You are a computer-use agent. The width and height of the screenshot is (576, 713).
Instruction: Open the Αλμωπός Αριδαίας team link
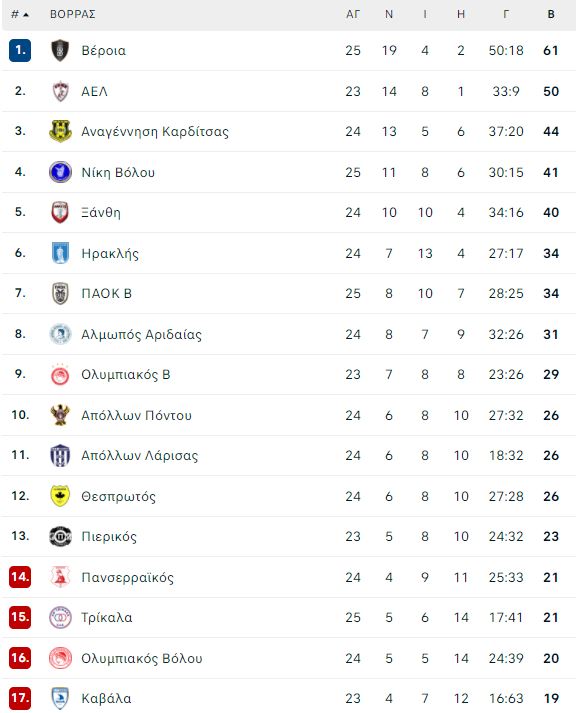(141, 335)
